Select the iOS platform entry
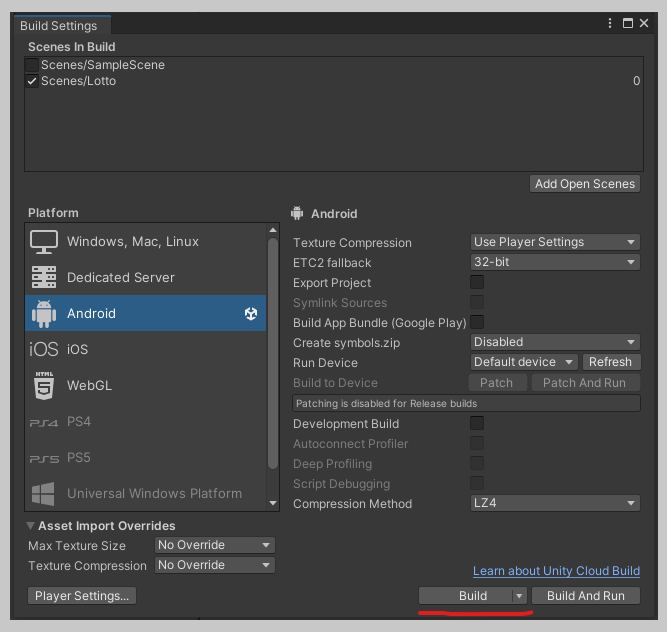Image resolution: width=667 pixels, height=632 pixels. pos(145,349)
